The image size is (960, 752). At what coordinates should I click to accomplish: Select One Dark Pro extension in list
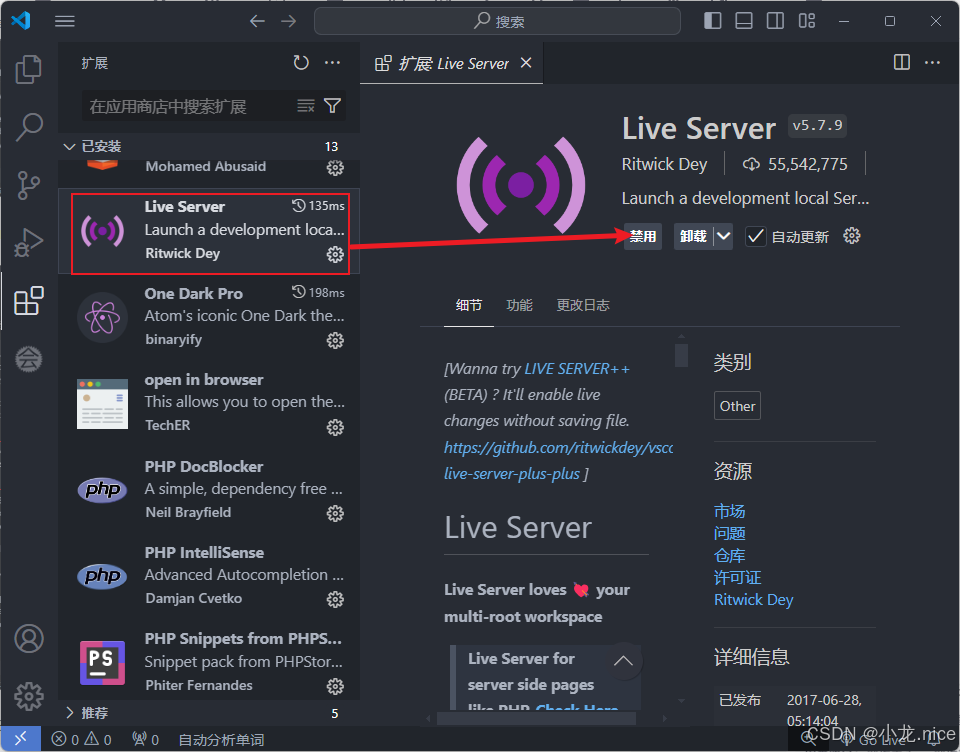tap(209, 317)
